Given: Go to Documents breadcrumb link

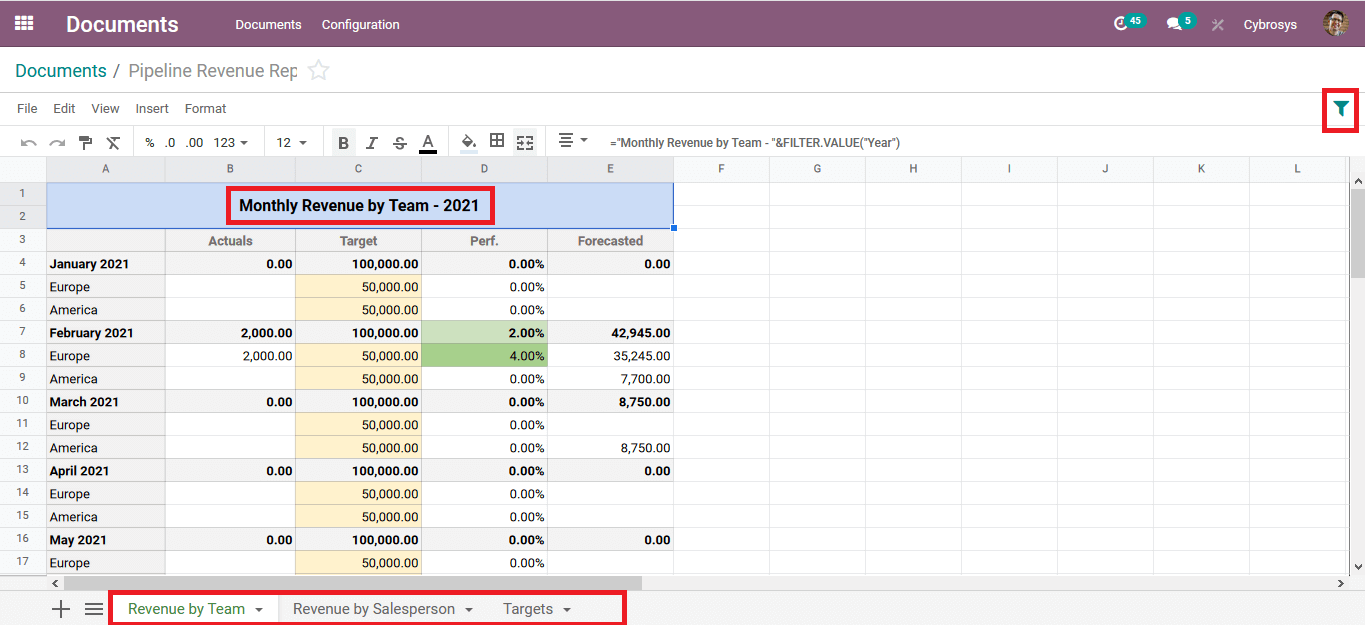Looking at the screenshot, I should [x=61, y=71].
